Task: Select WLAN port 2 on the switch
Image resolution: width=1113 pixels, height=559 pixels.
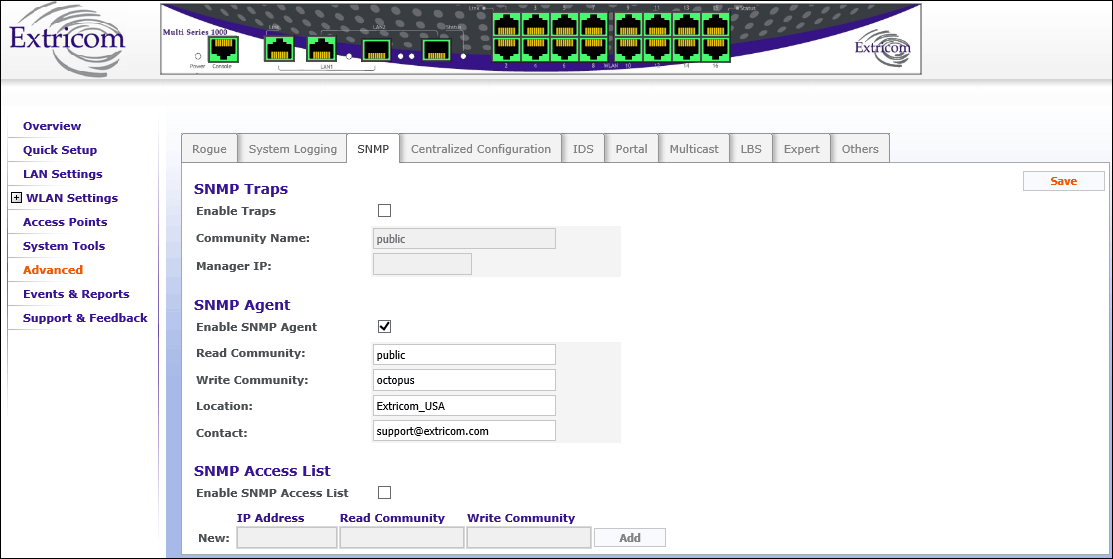Action: click(x=505, y=49)
